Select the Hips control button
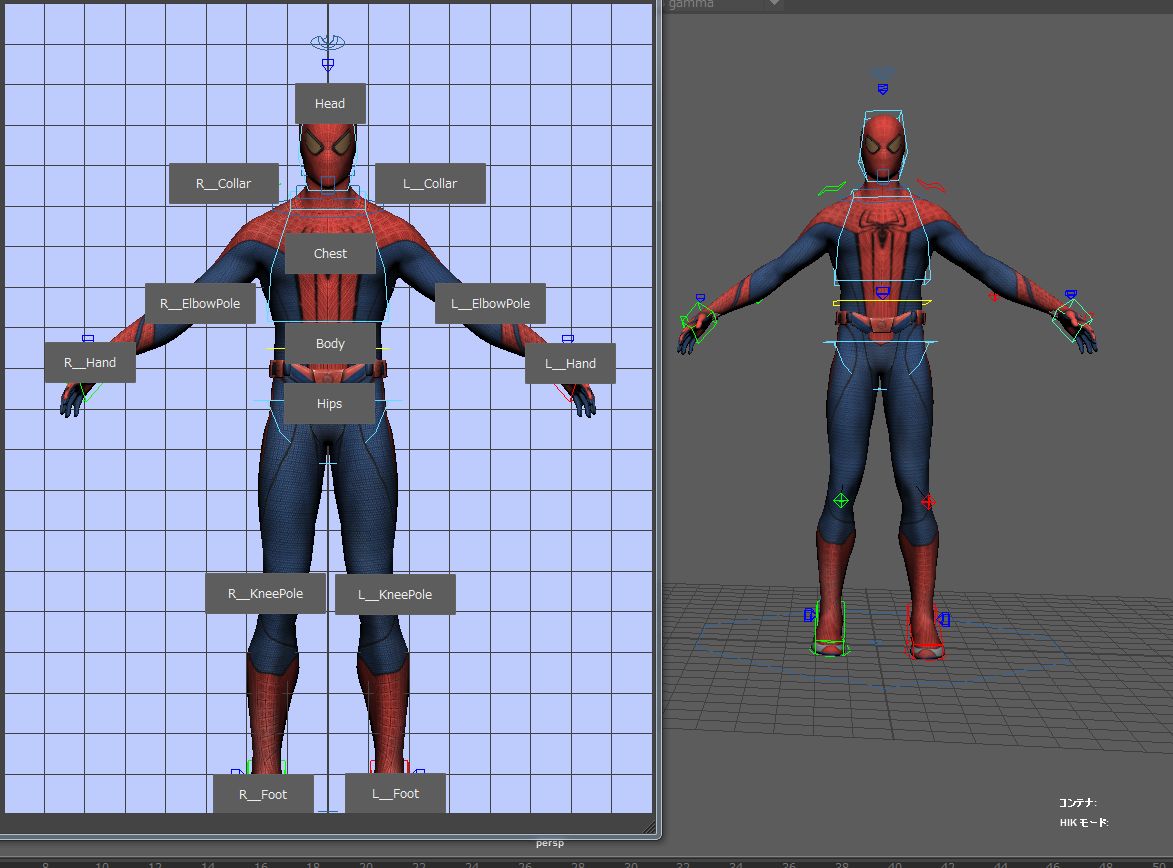1173x868 pixels. click(329, 404)
